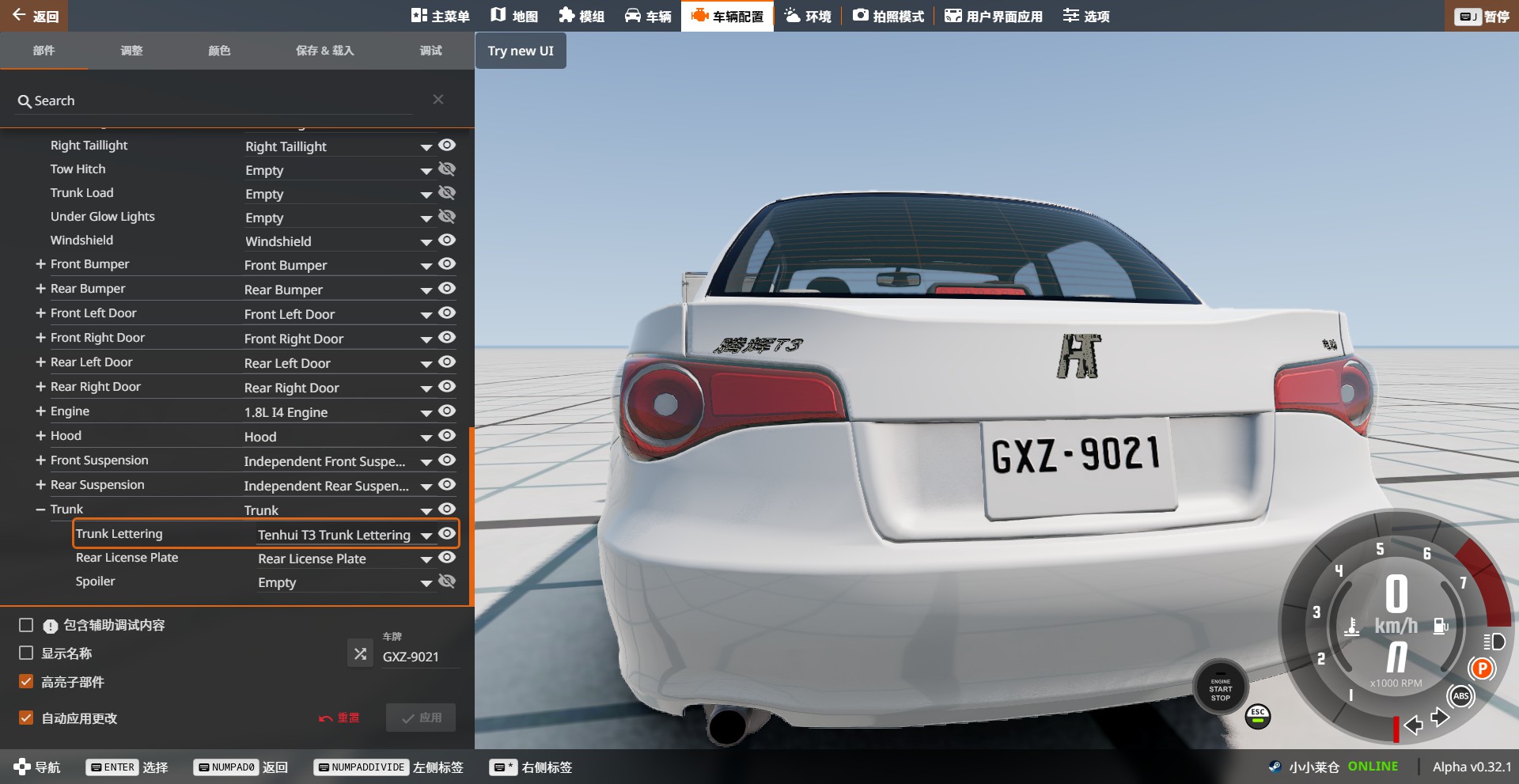The image size is (1519, 784).
Task: Open the 选项 options menu
Action: 1086,16
